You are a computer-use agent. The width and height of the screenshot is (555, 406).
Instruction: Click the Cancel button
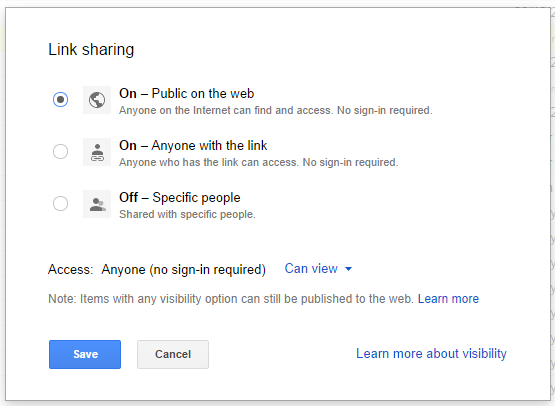173,354
